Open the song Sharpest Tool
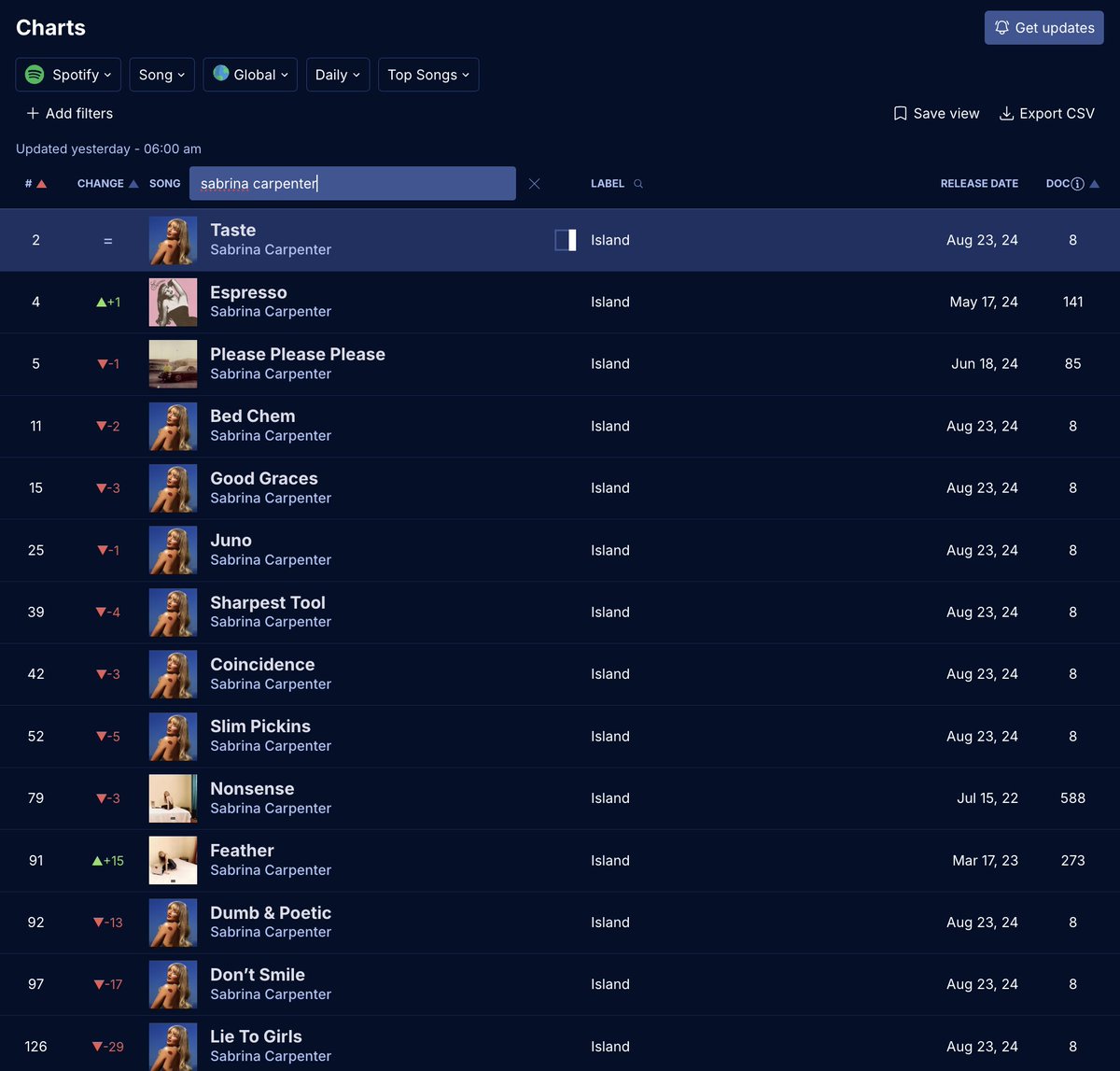The image size is (1120, 1071). [x=268, y=602]
